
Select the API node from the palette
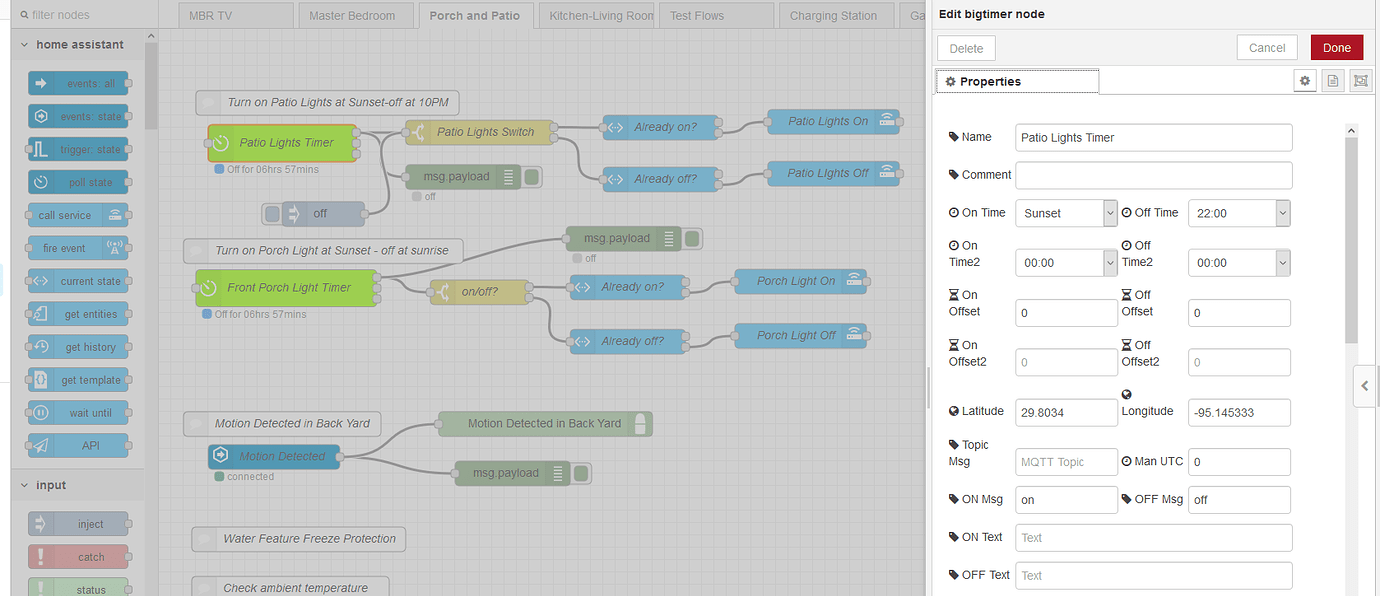(x=79, y=445)
